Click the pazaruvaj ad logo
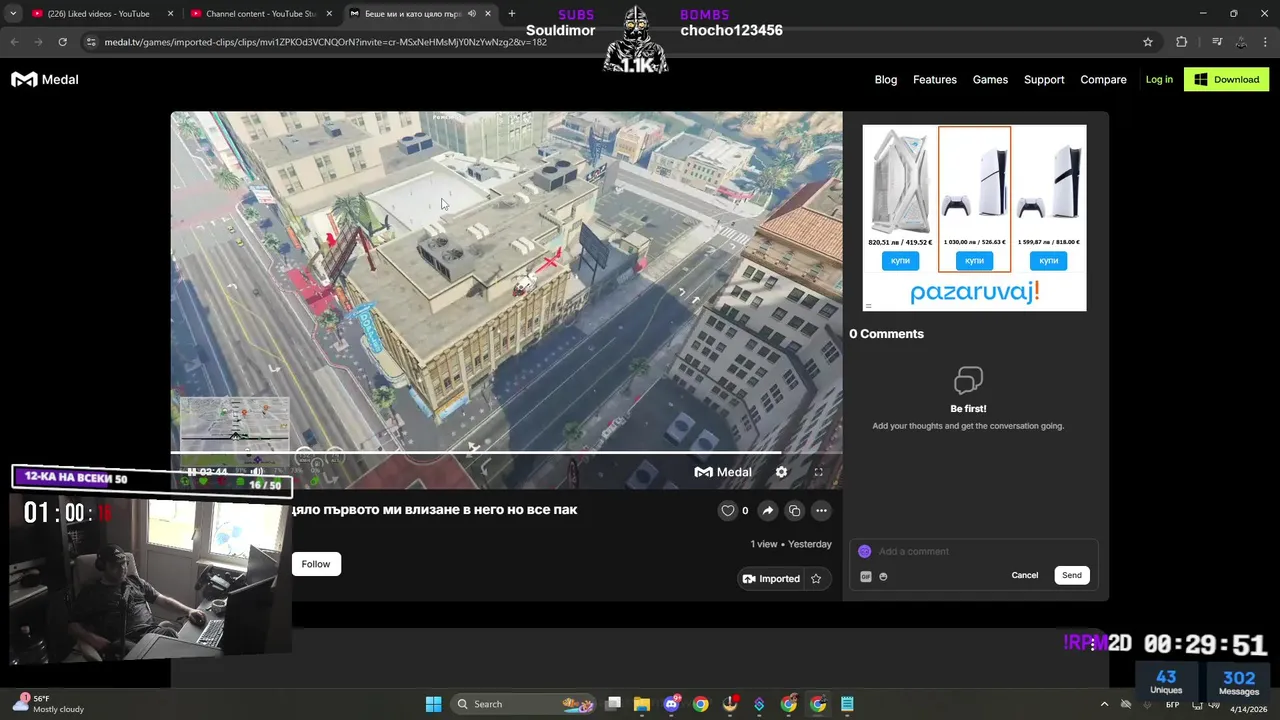1280x720 pixels. [974, 292]
